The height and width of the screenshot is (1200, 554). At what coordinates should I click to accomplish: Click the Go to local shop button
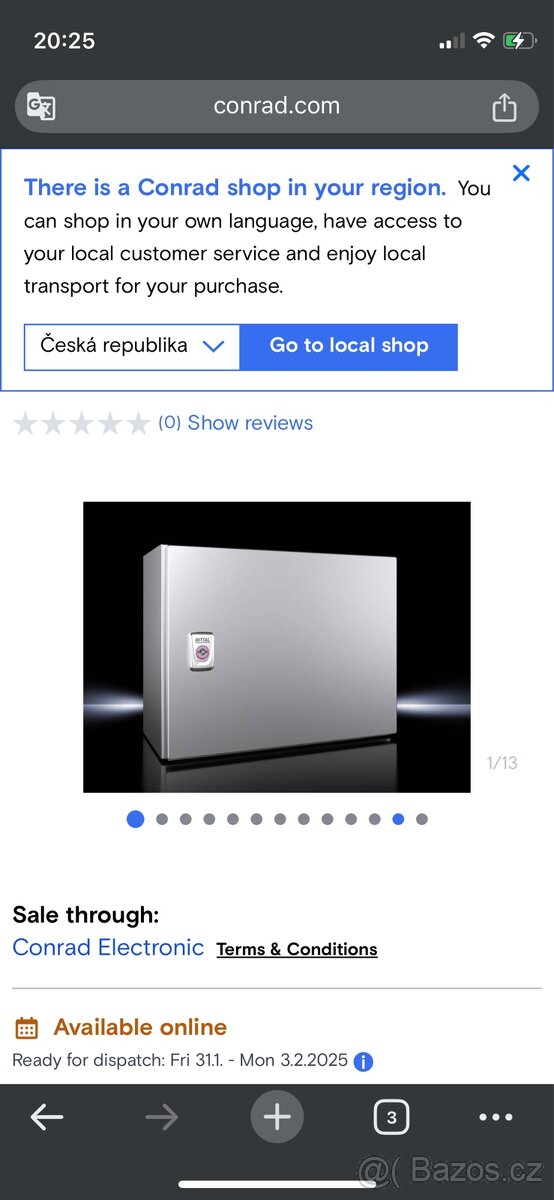[x=349, y=346]
